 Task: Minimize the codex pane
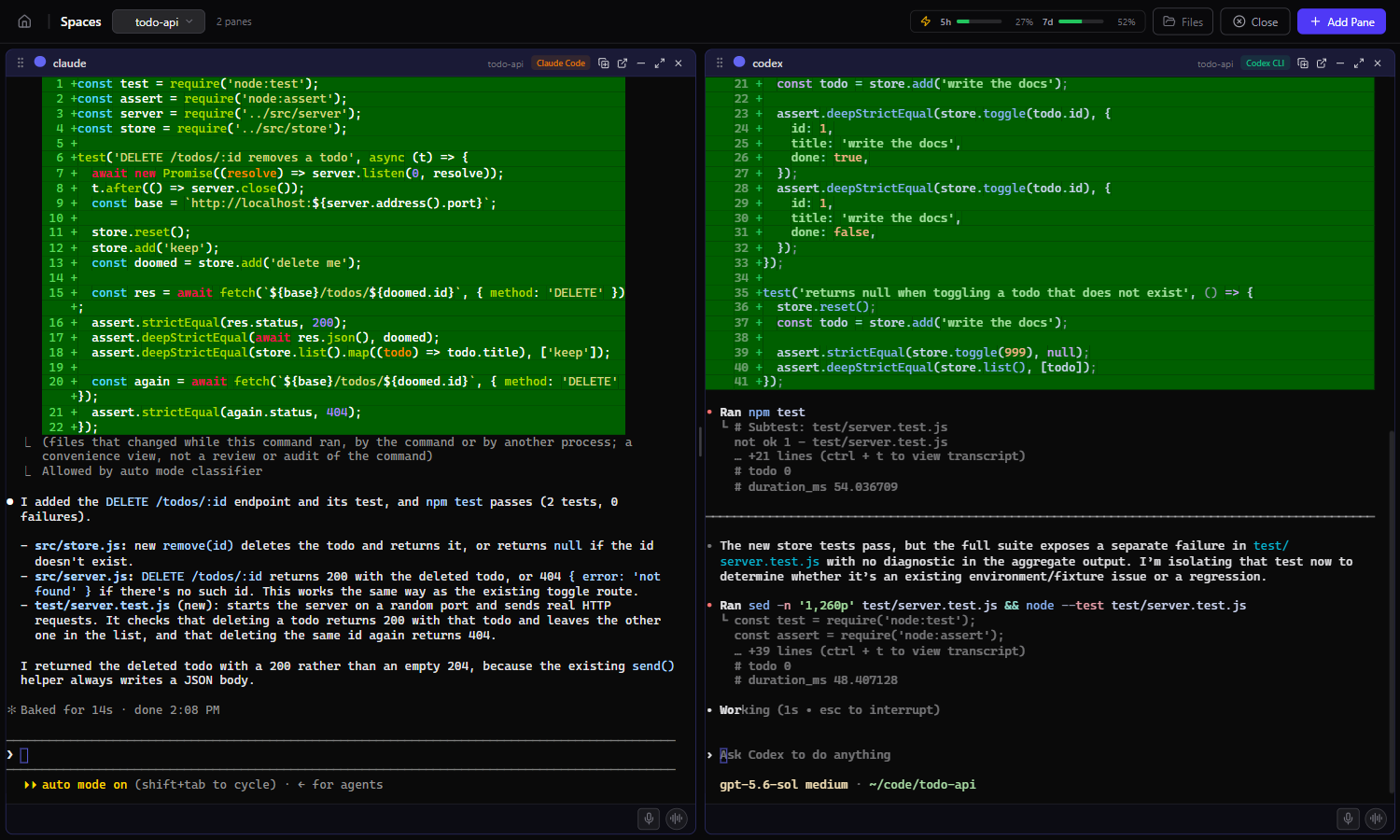pos(1340,63)
